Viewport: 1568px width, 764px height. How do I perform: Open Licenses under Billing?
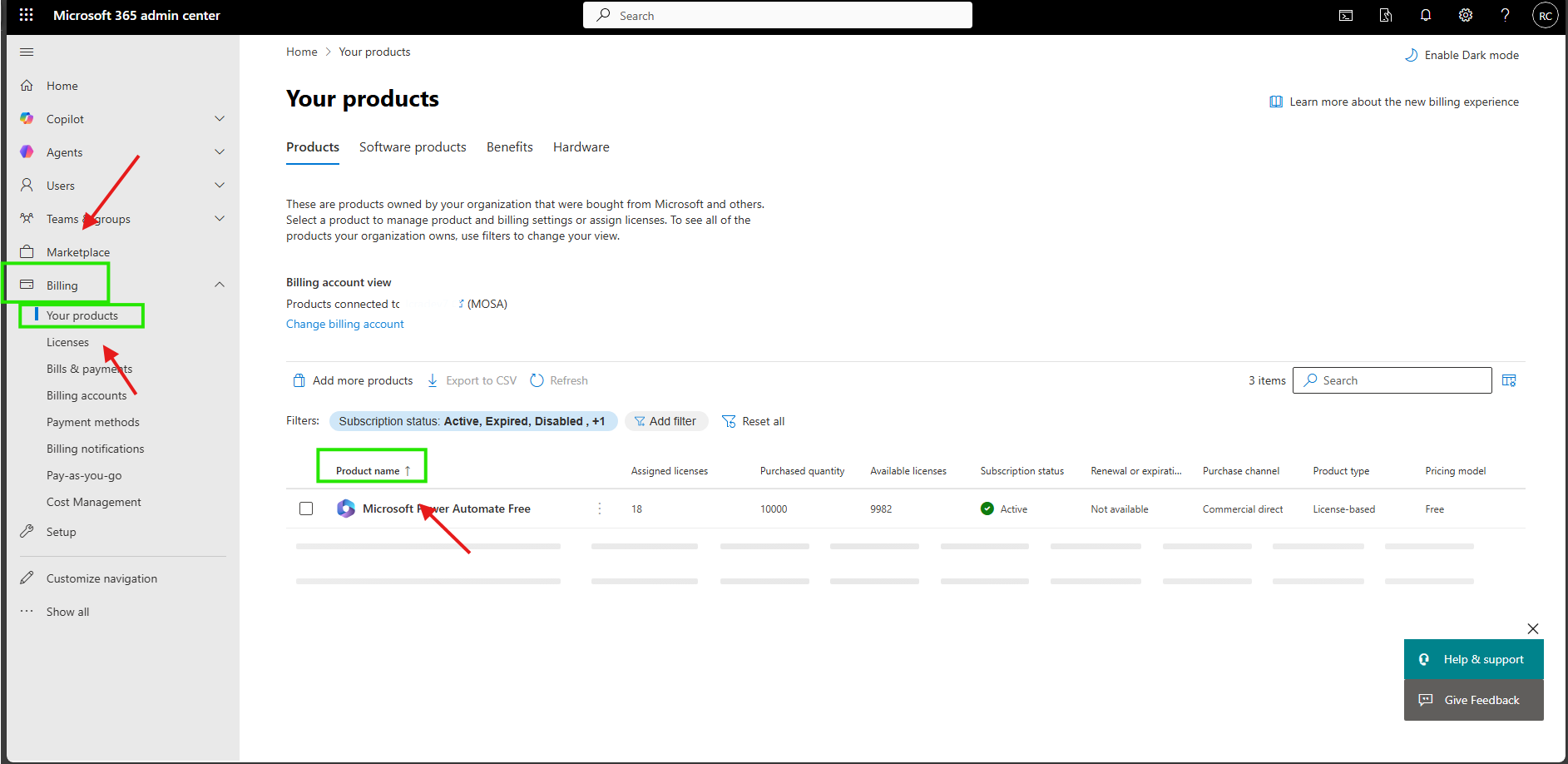pos(67,342)
